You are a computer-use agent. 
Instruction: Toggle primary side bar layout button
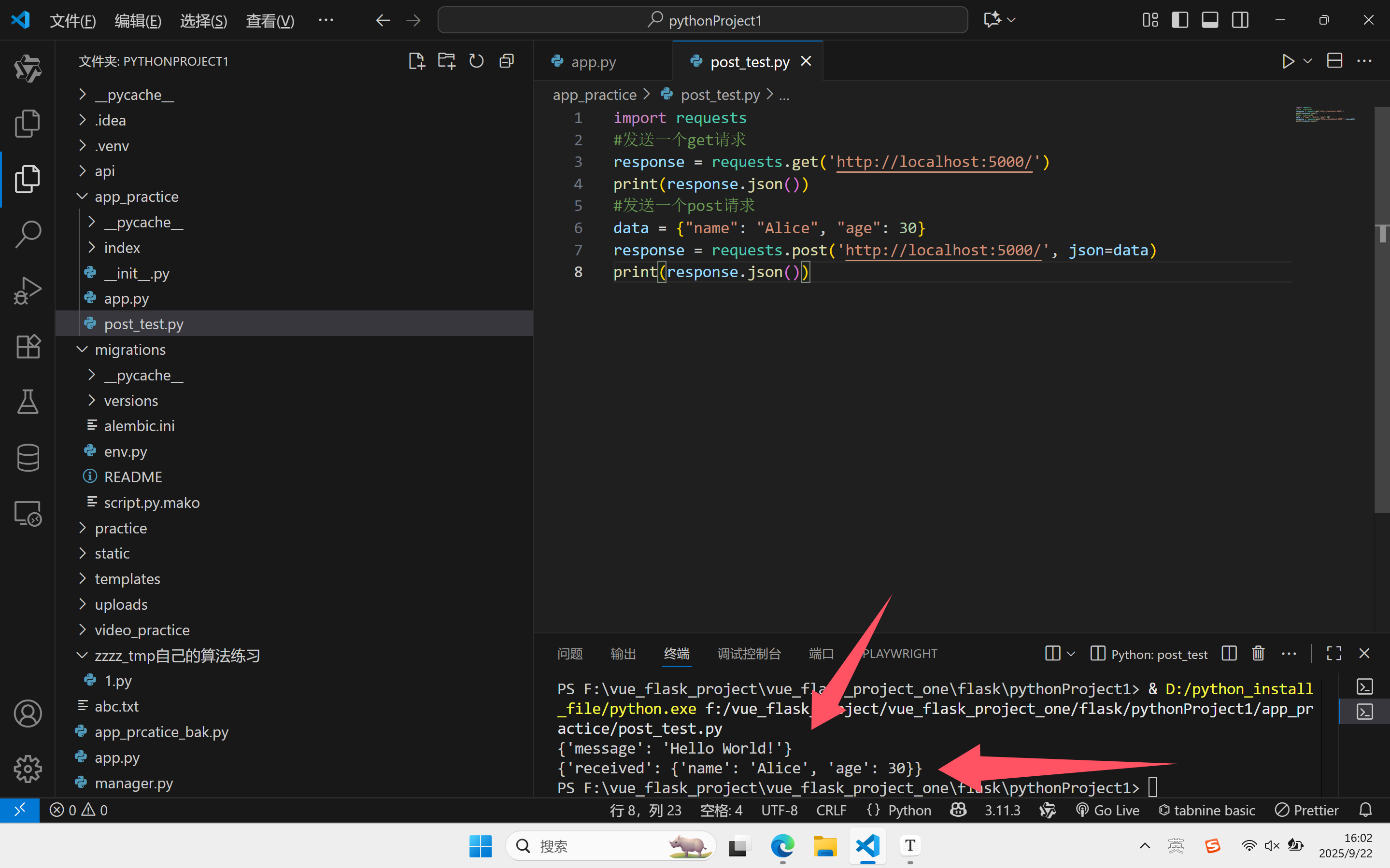point(1179,20)
